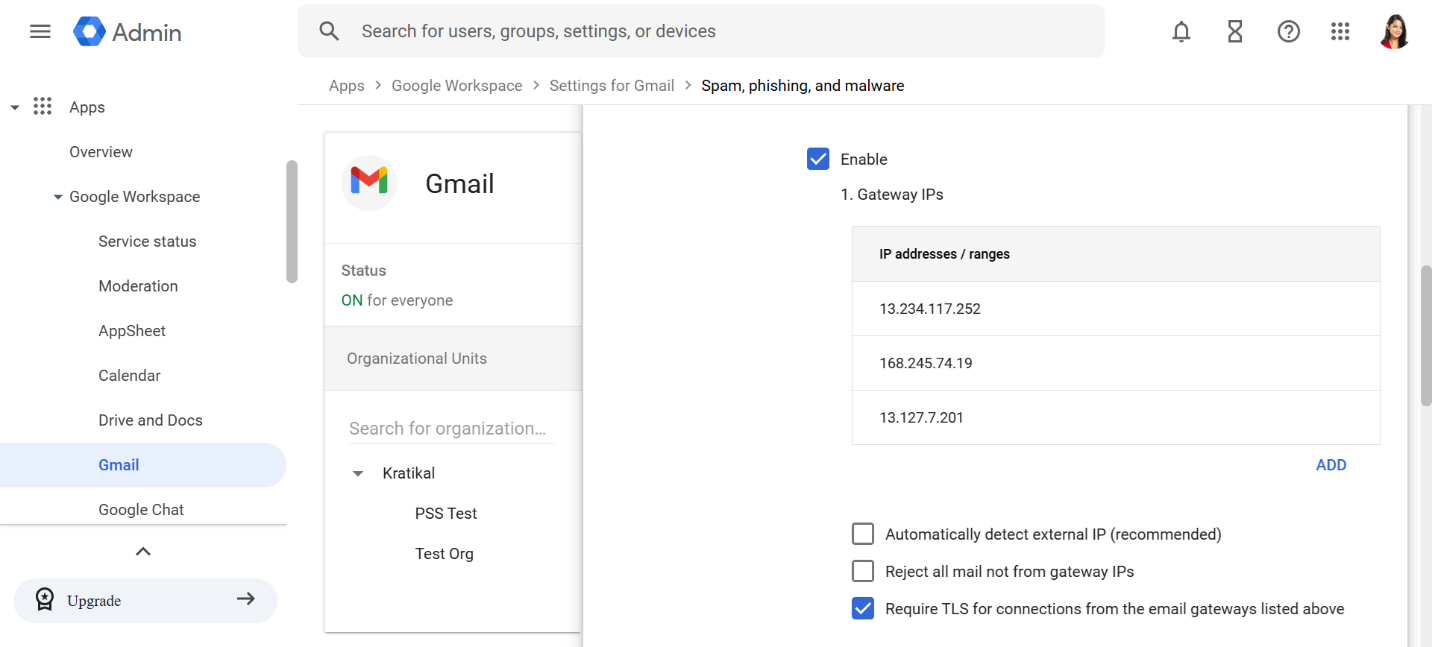The height and width of the screenshot is (647, 1432).
Task: Click the Organizational Units heading
Action: [417, 358]
